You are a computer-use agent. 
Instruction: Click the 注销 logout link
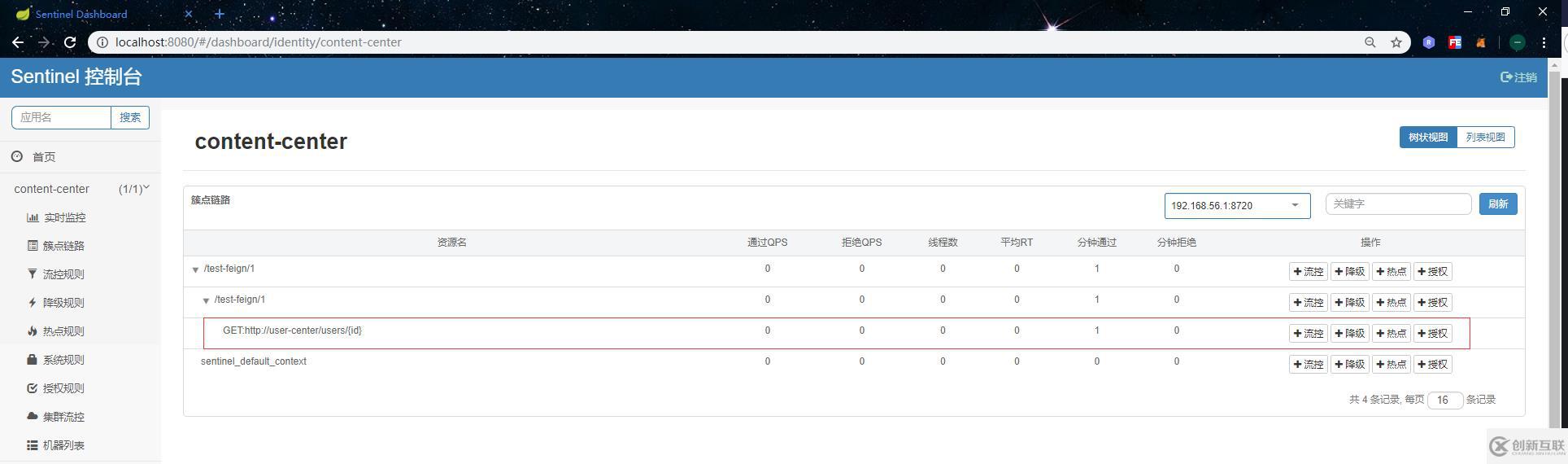(1518, 77)
